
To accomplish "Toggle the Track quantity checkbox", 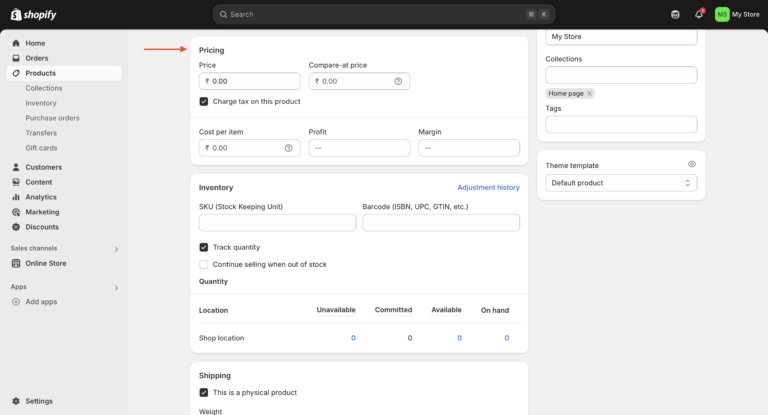I will tap(204, 247).
